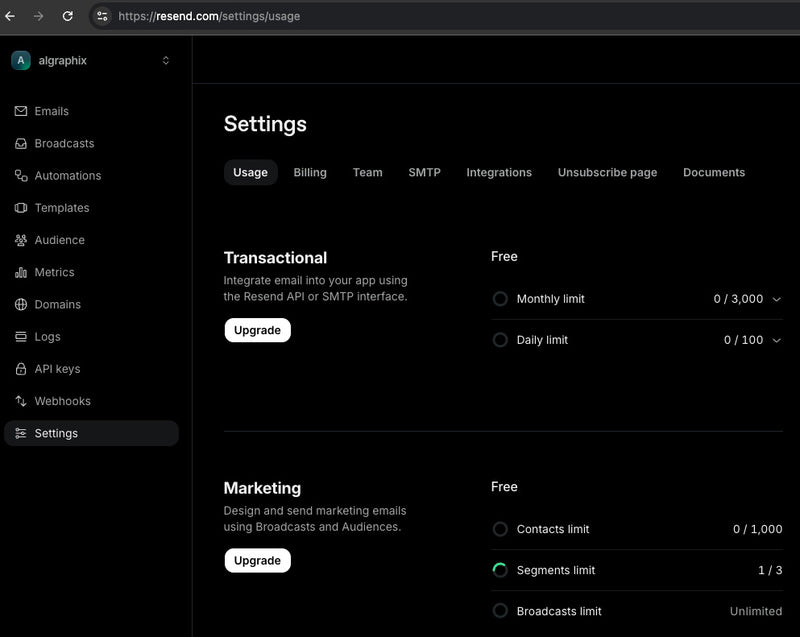Viewport: 800px width, 637px height.
Task: Click the Broadcasts limit progress ring
Action: 500,610
